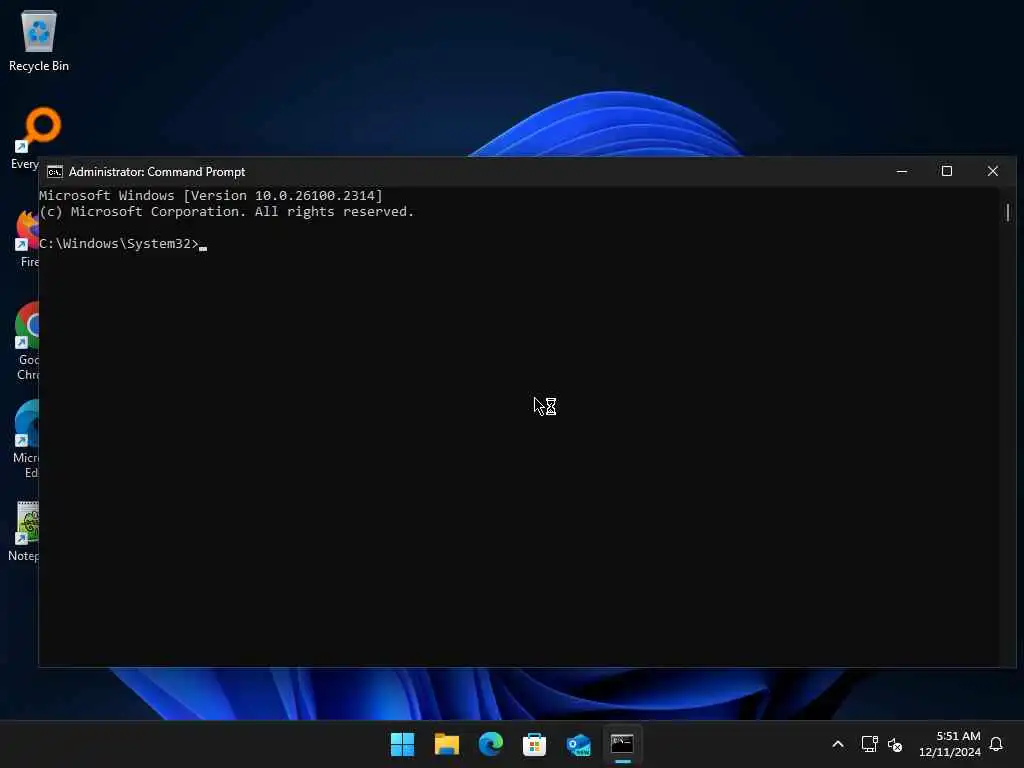Click the 'Administrator: Command Prompt' title text

point(157,172)
